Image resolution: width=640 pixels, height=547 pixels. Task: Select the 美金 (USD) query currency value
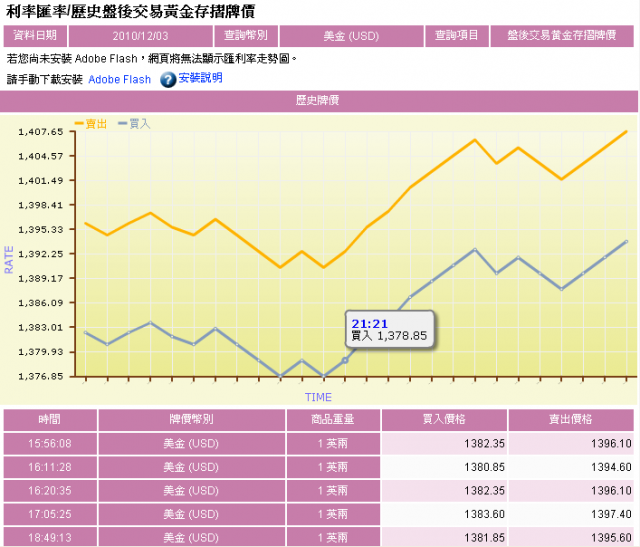(351, 36)
